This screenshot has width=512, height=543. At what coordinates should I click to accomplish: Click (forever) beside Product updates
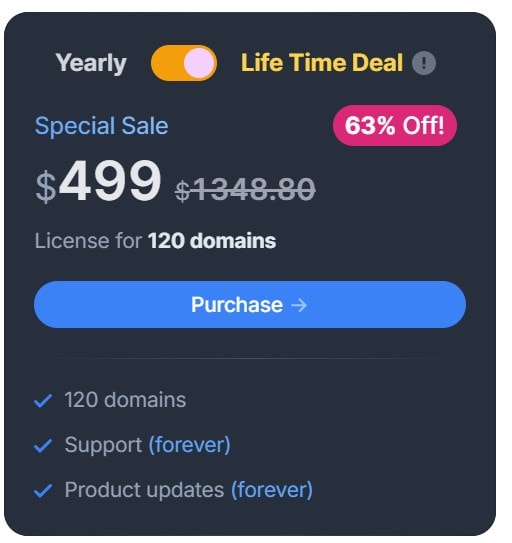click(272, 490)
